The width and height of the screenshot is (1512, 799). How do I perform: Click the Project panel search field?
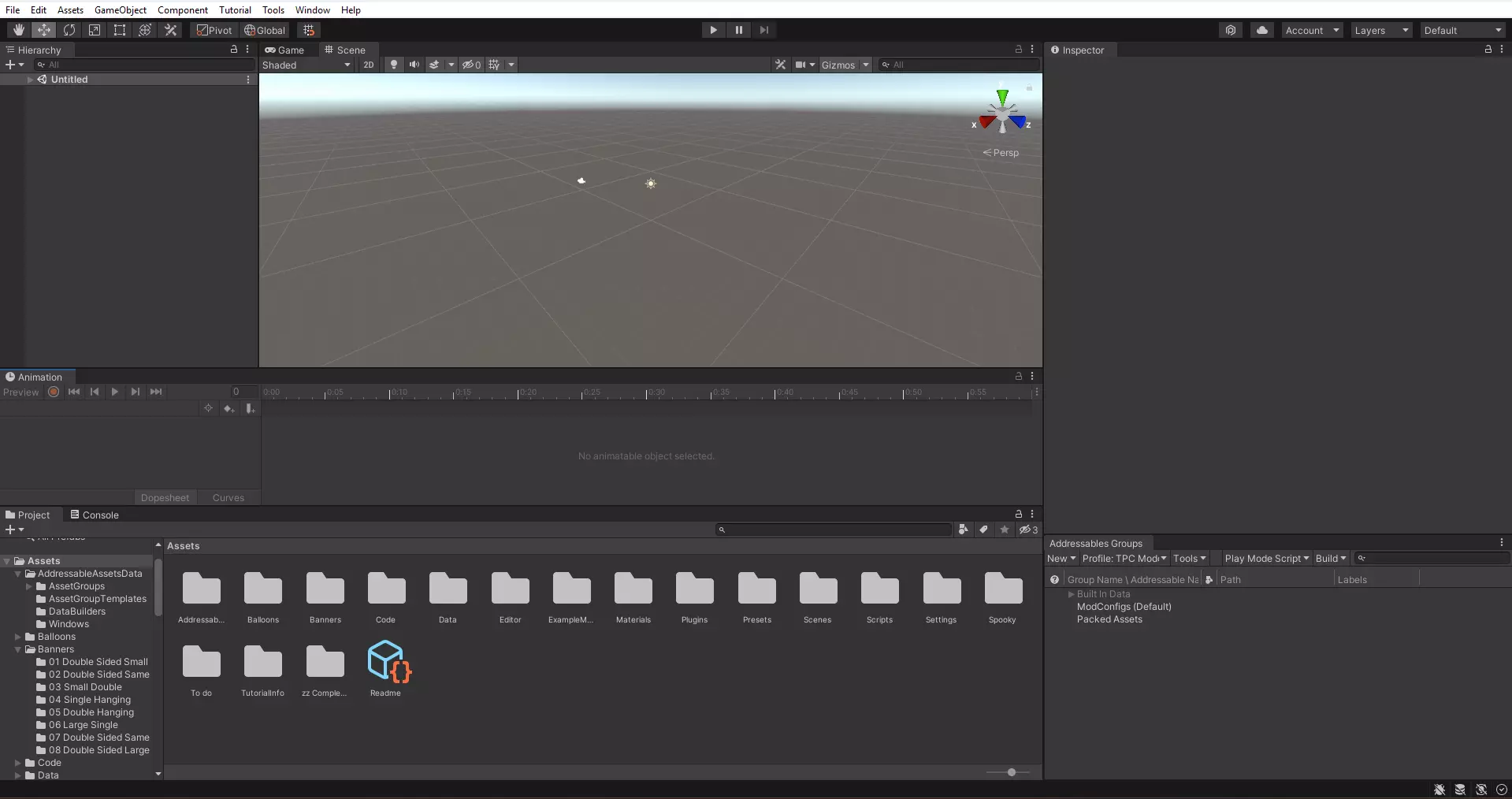(x=835, y=530)
